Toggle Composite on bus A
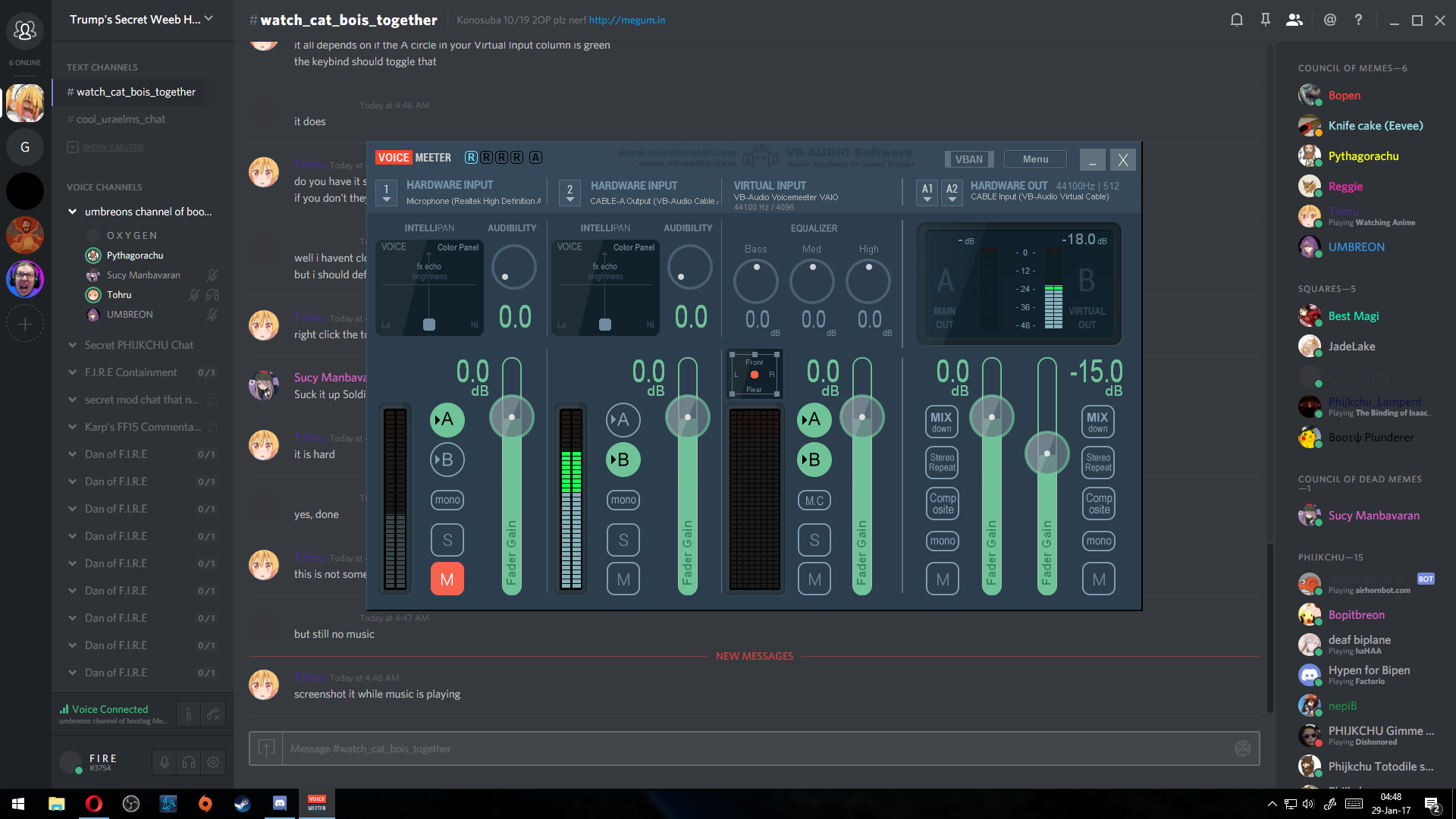 pos(943,504)
